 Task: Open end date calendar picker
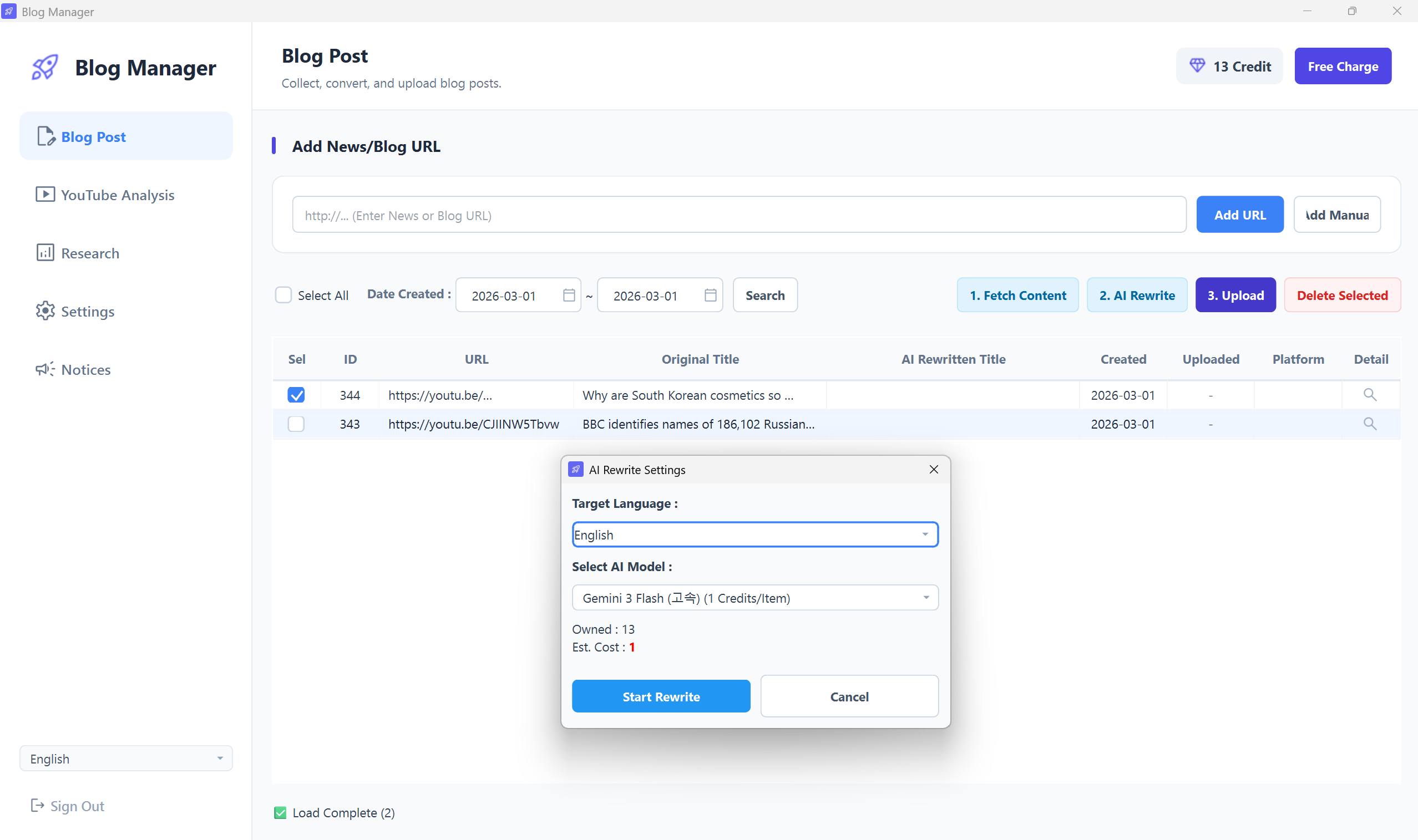pos(710,295)
